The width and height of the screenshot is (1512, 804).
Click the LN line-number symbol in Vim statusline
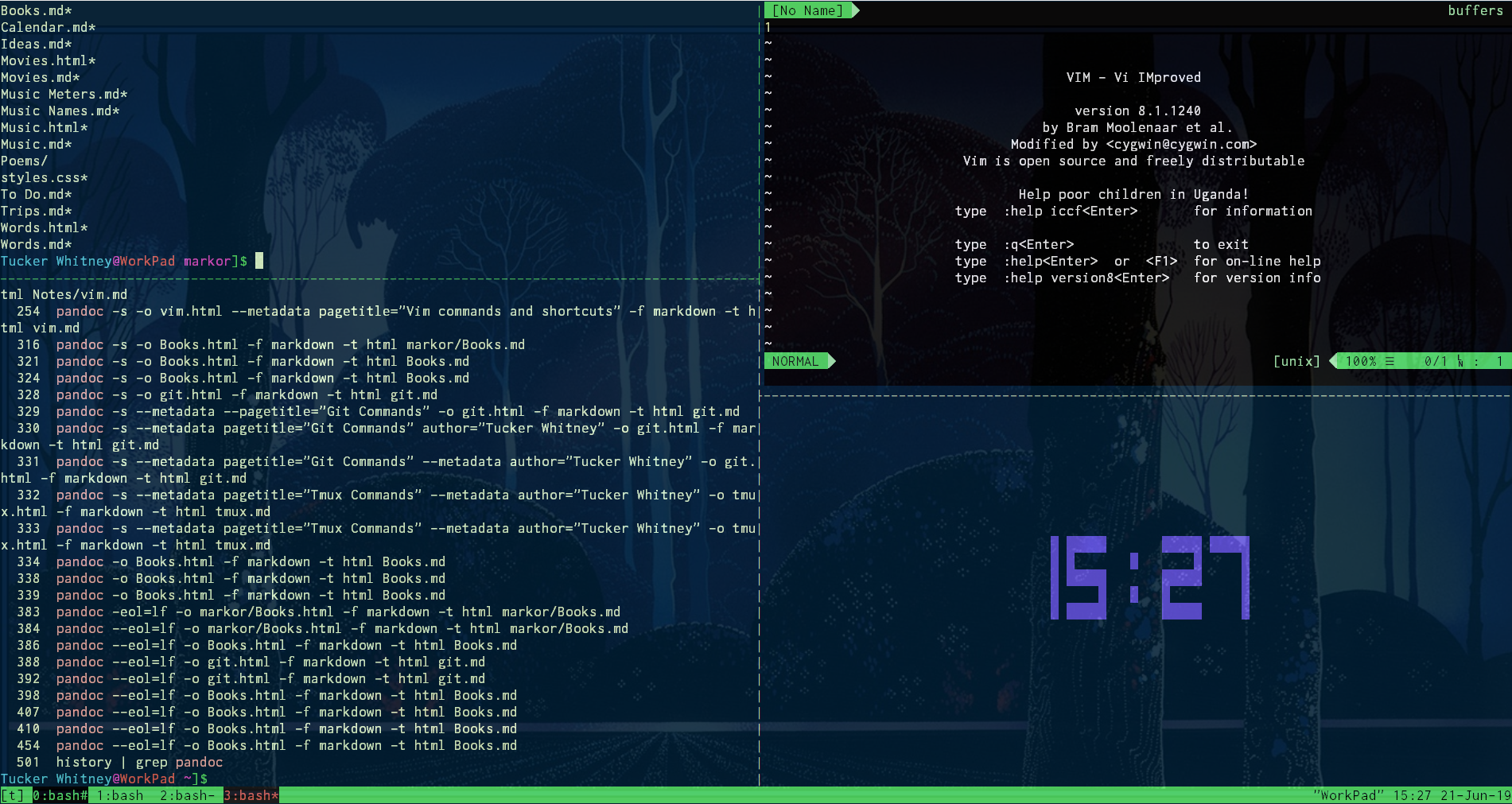coord(1460,361)
